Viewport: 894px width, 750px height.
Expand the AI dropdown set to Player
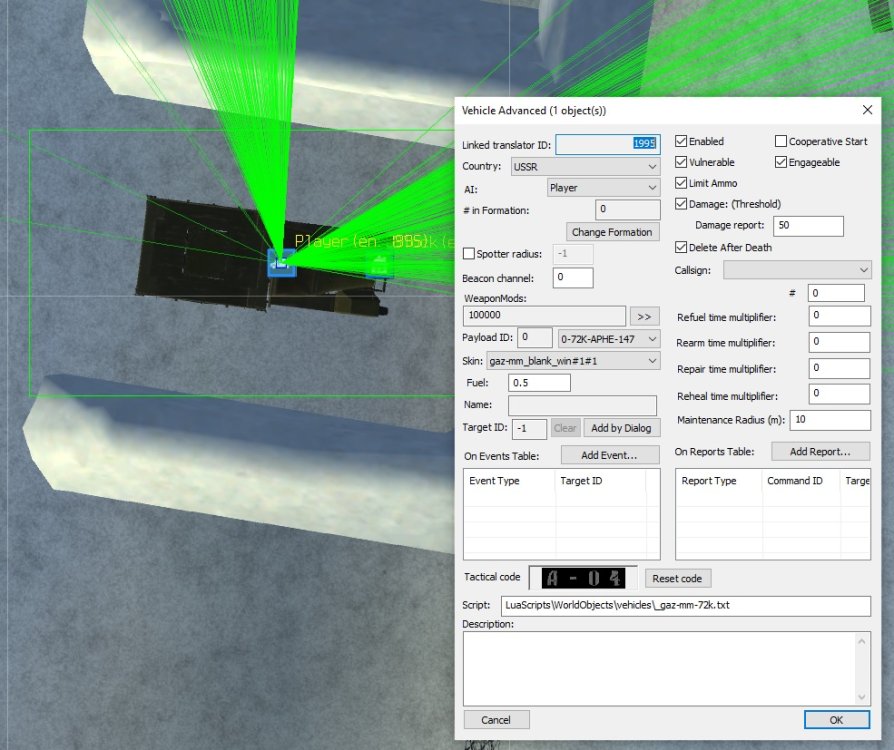(604, 187)
